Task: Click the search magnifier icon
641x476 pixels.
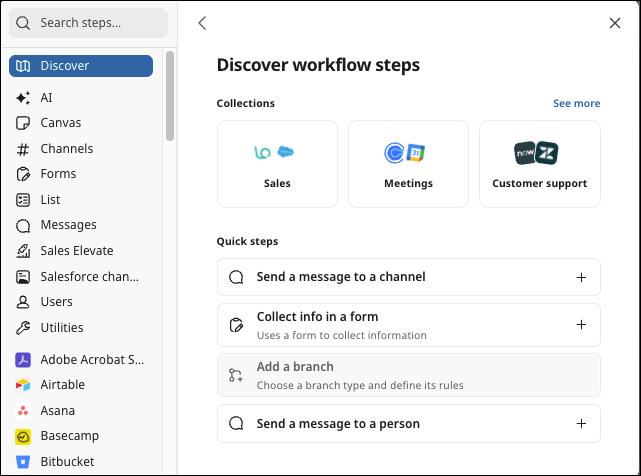Action: pos(23,23)
